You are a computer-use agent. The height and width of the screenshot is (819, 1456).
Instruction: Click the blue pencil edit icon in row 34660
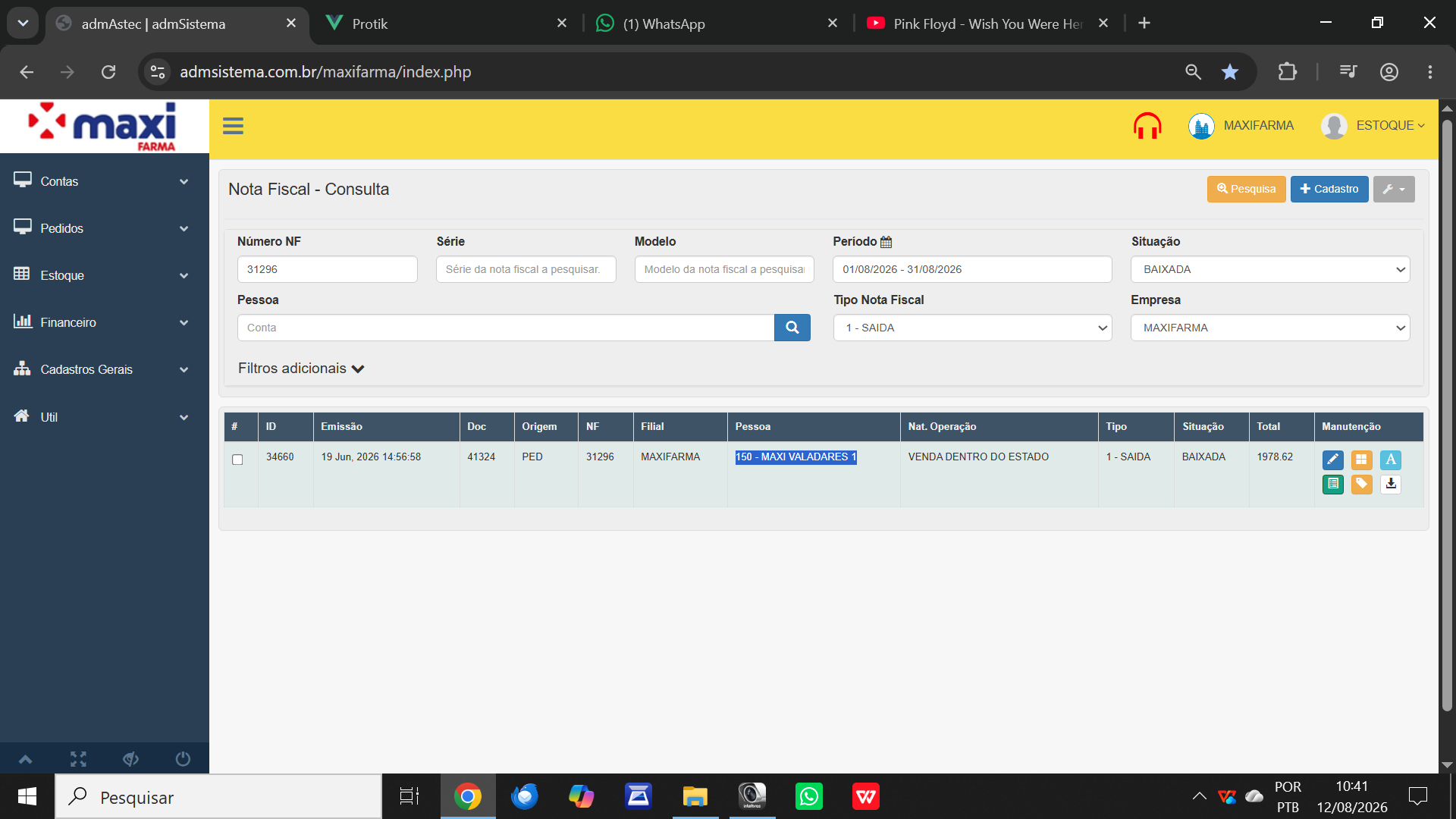tap(1332, 460)
